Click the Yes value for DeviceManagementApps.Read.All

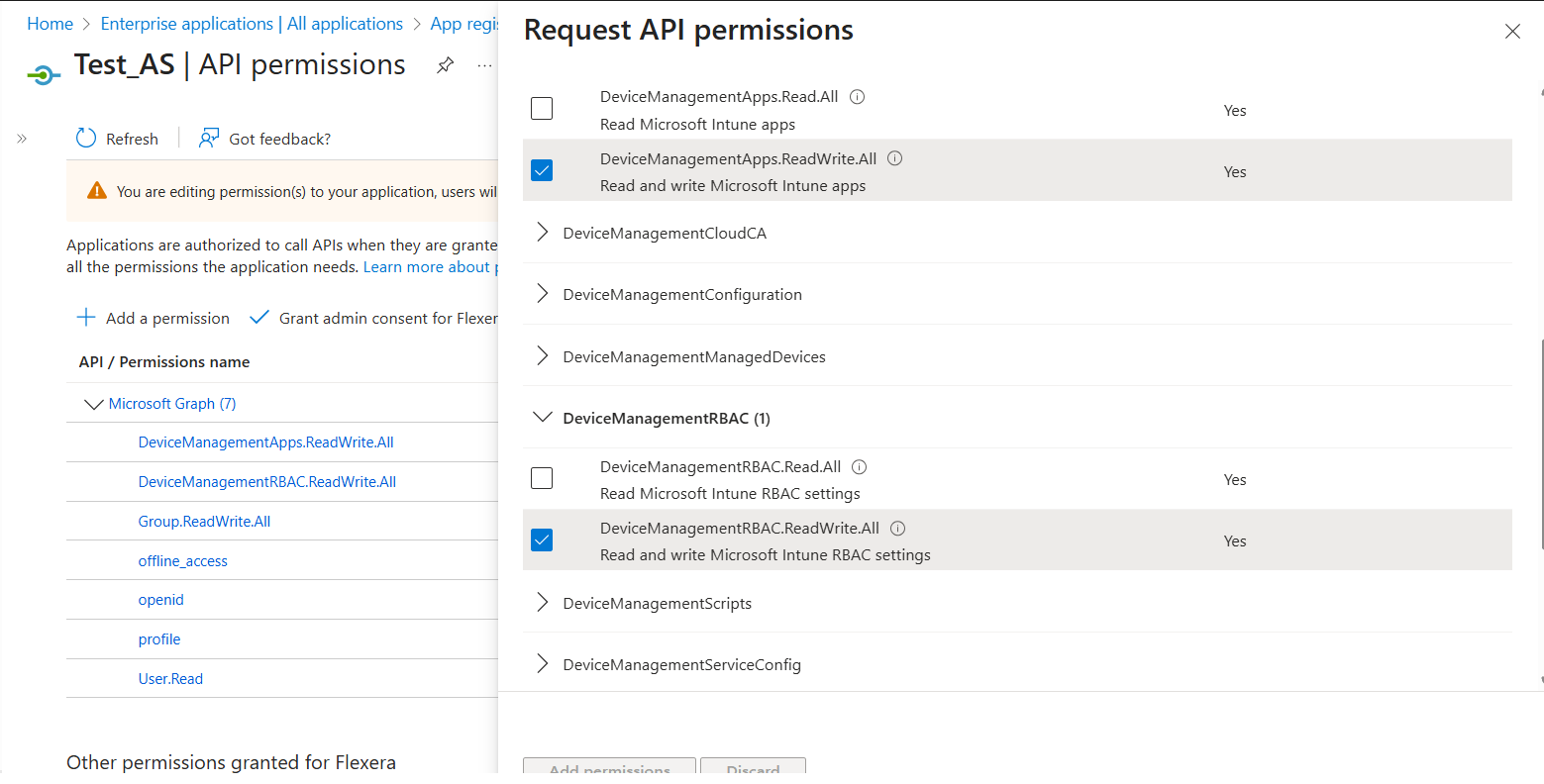[1235, 111]
